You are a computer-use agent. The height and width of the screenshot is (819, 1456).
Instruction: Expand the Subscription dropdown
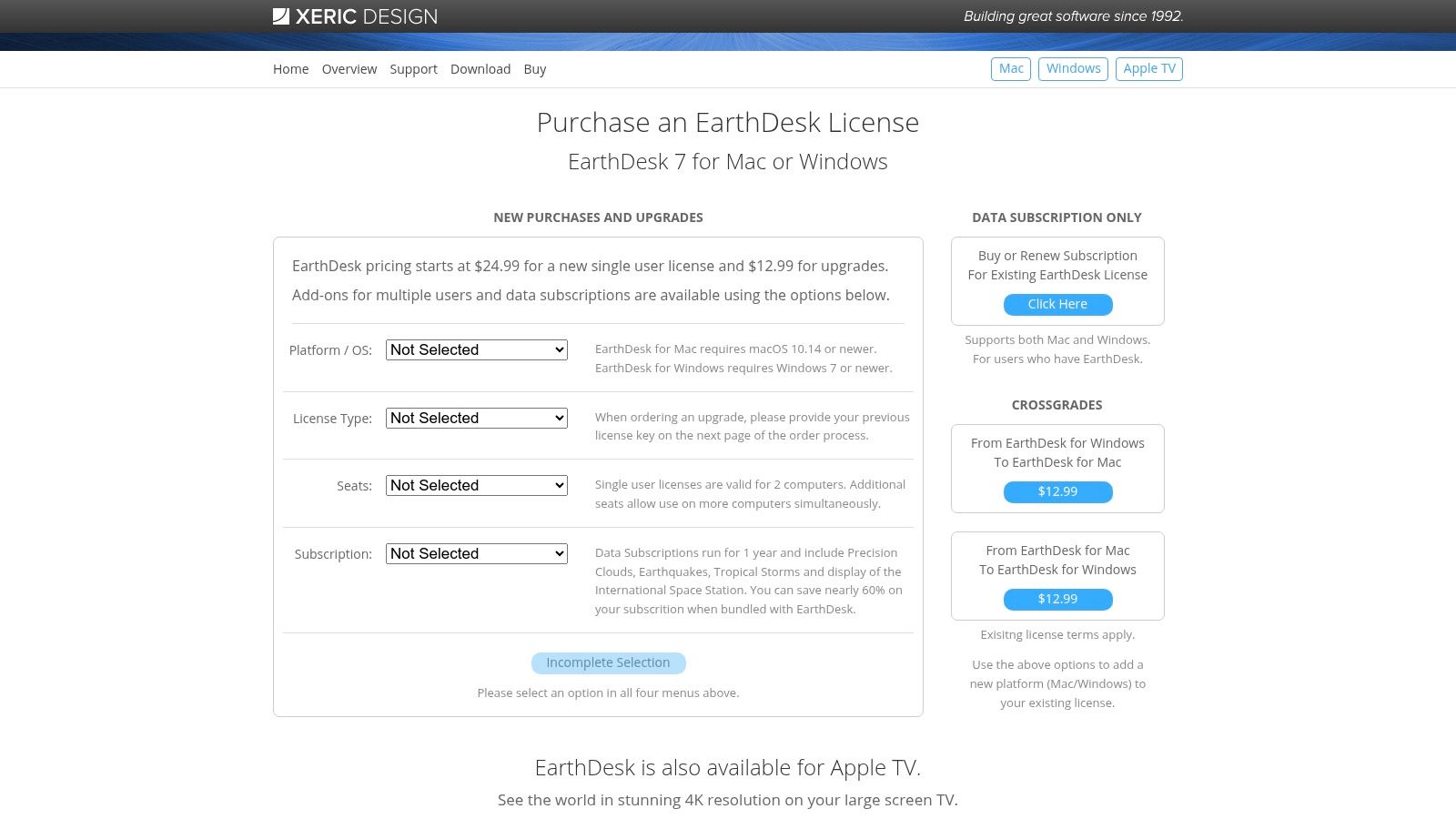pos(477,553)
